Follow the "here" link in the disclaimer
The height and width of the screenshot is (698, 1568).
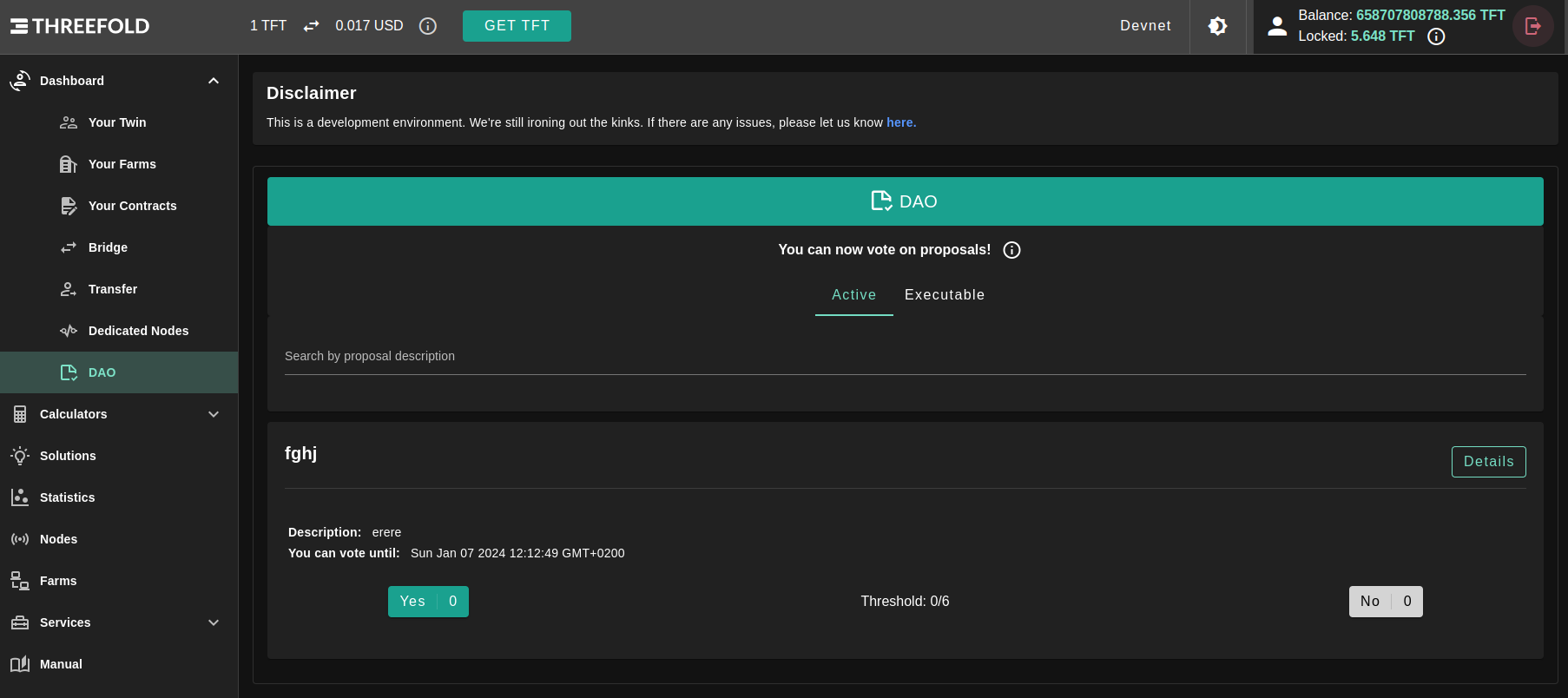pos(900,122)
